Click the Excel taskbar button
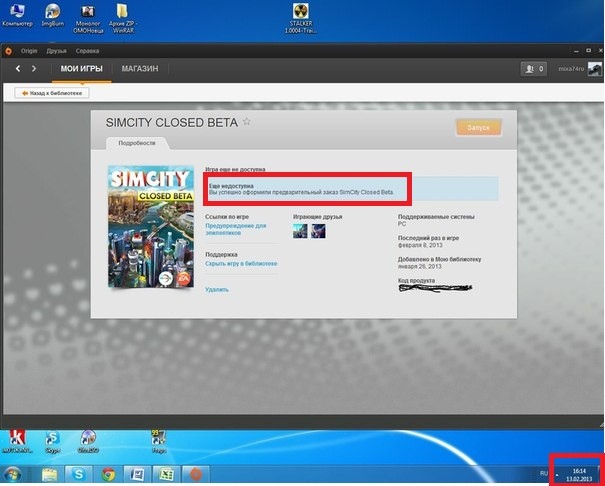The width and height of the screenshot is (605, 486). pos(166,474)
